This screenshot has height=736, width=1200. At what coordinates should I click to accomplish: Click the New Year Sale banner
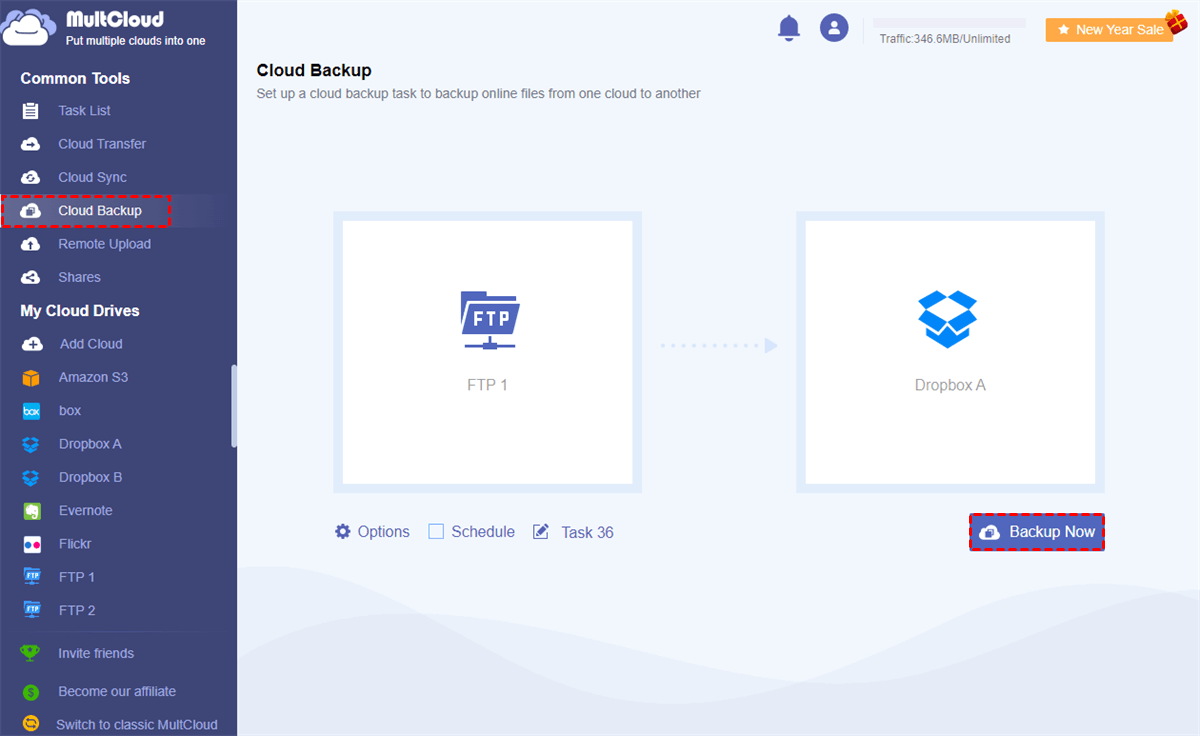pyautogui.click(x=1109, y=30)
